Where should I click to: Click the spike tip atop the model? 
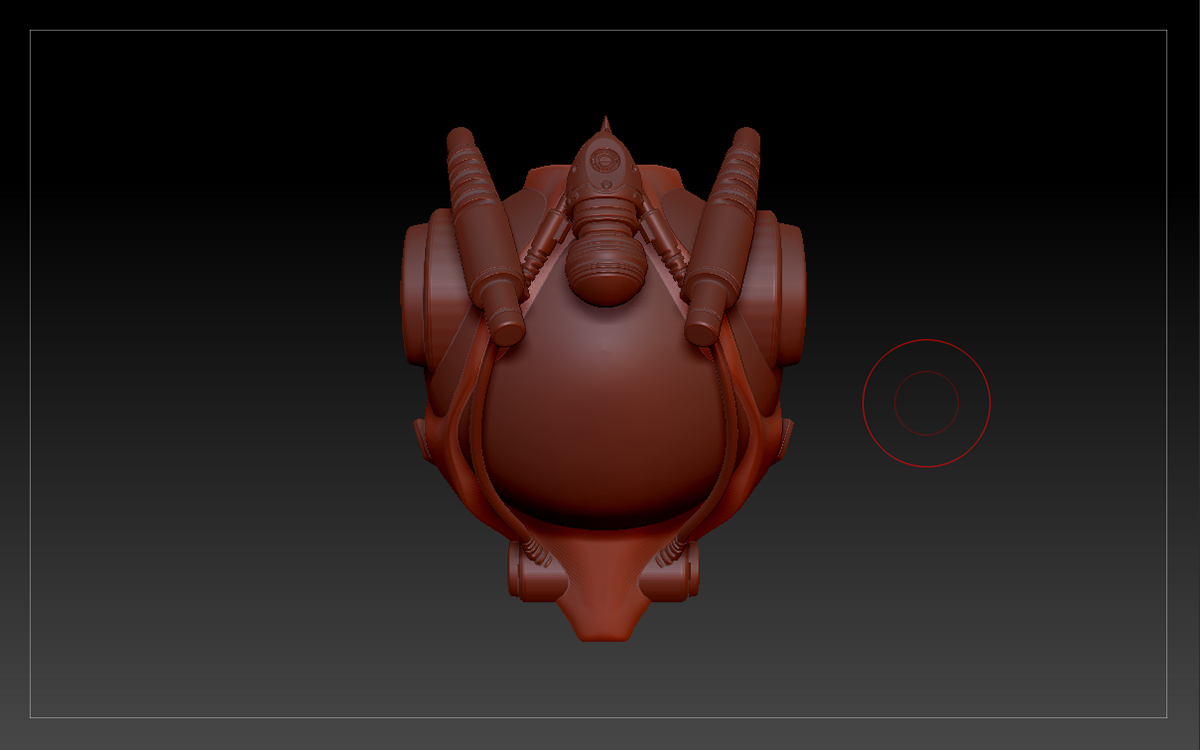tap(605, 127)
